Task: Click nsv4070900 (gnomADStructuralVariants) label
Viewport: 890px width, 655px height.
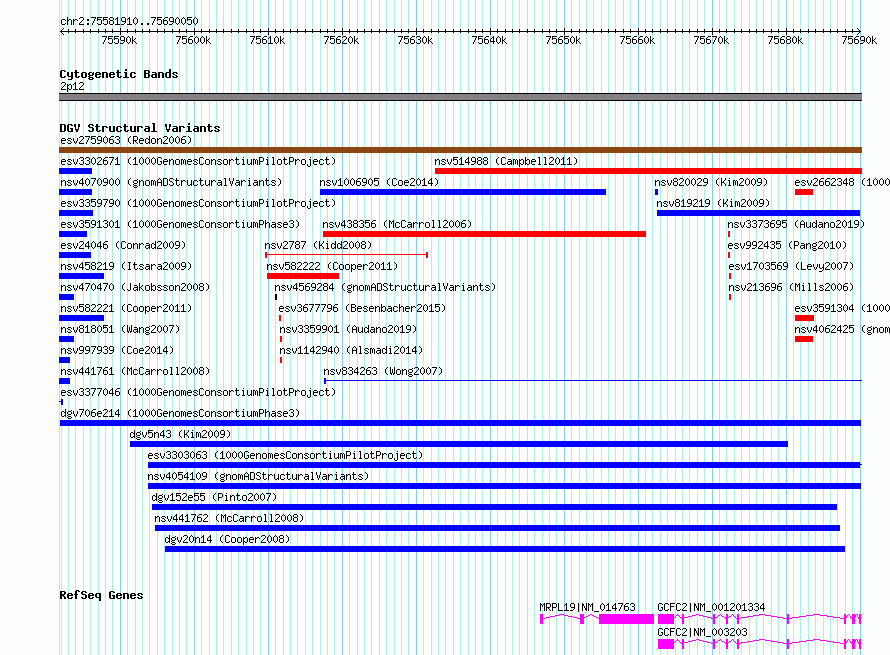Action: pyautogui.click(x=171, y=182)
